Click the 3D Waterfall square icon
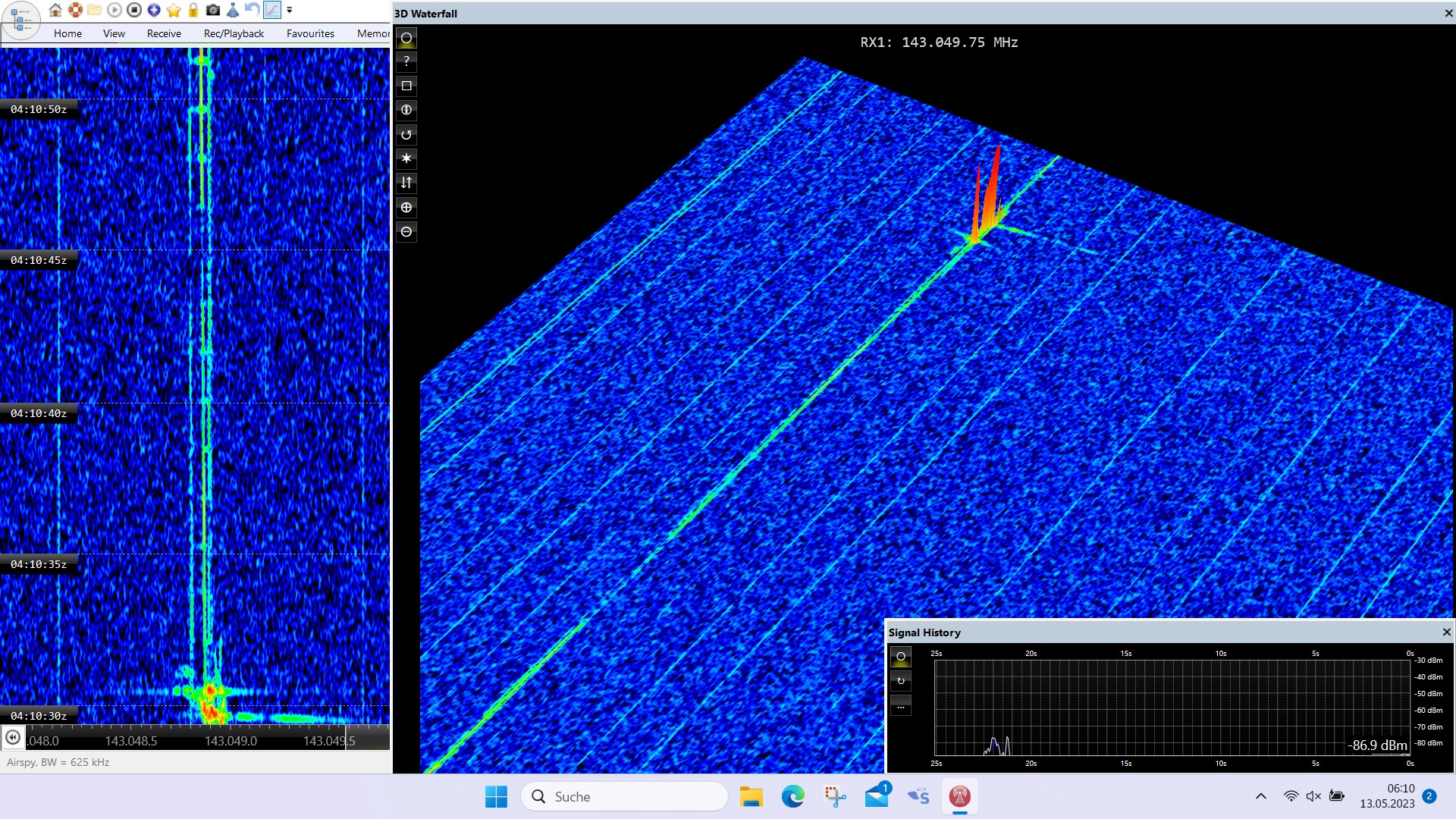1456x819 pixels. 406,86
